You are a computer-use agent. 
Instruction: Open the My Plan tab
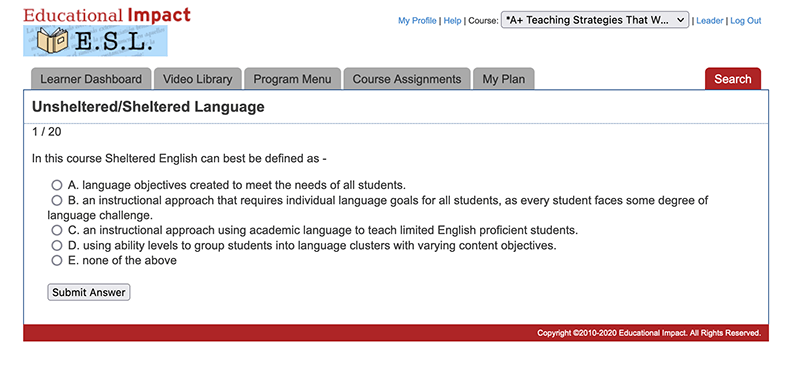coord(504,79)
